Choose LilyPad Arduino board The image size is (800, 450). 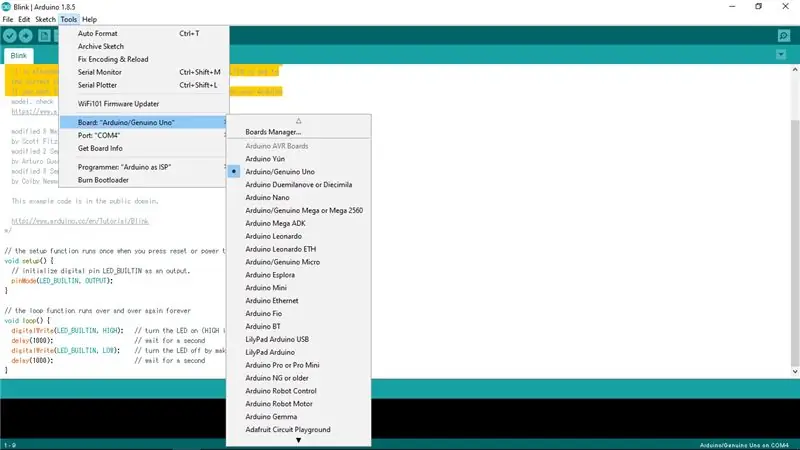point(298,352)
